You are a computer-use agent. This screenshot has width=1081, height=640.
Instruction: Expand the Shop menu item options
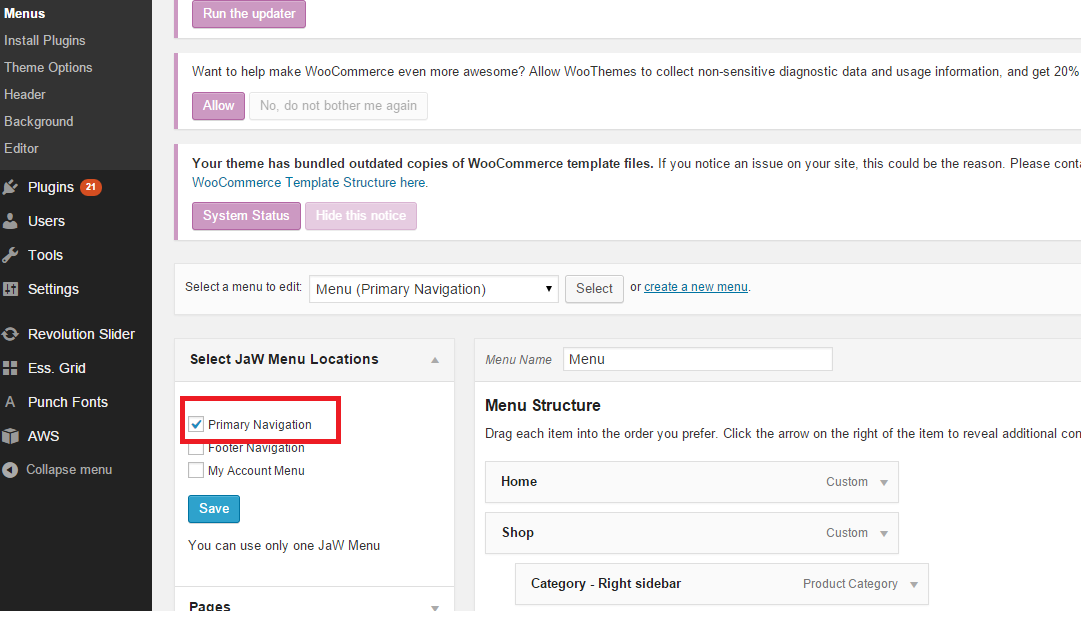883,533
